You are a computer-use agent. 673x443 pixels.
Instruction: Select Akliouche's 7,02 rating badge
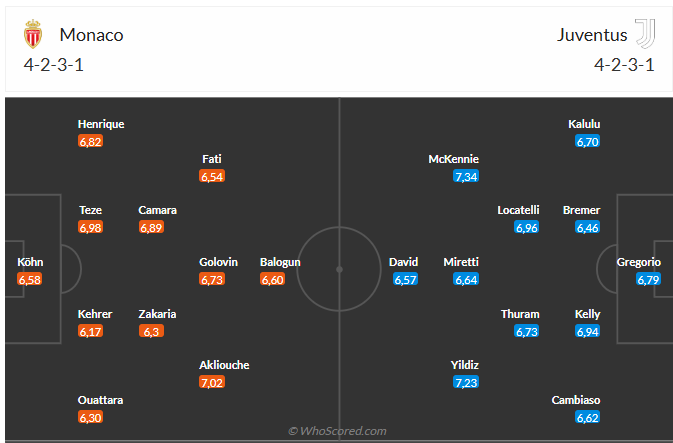[x=212, y=382]
